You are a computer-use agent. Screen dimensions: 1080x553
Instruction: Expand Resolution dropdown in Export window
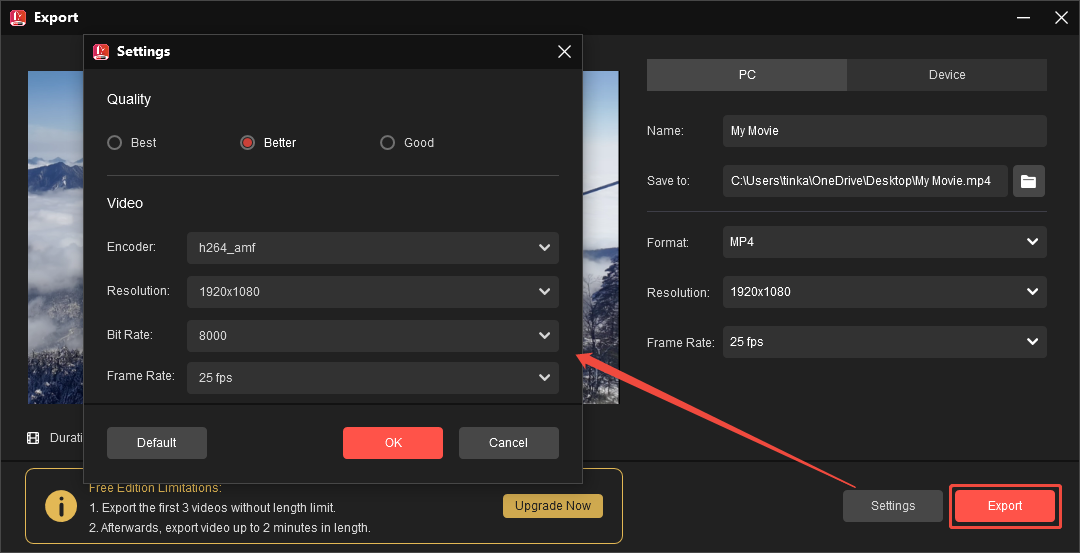click(884, 292)
